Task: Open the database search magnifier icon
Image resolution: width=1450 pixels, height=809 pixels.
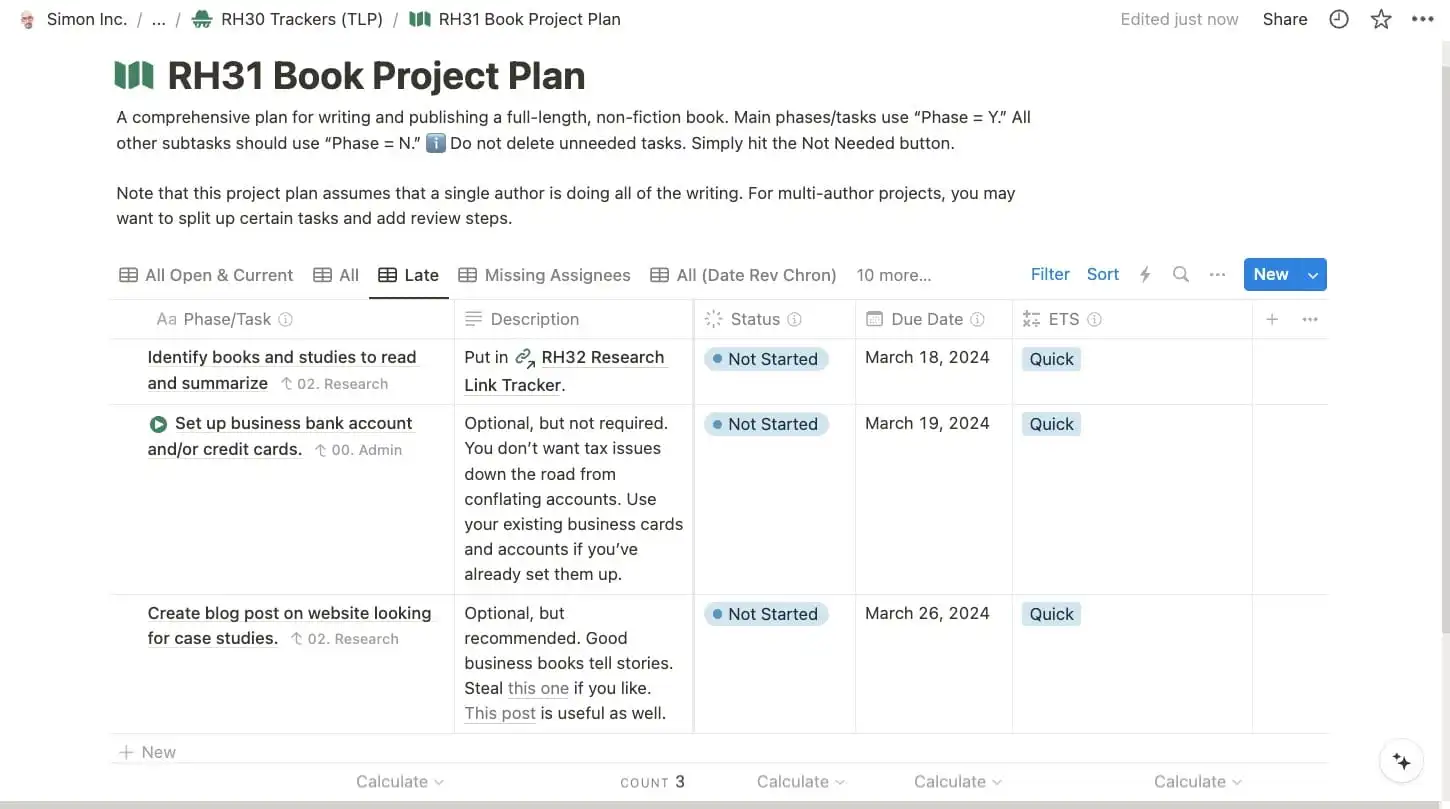Action: (1181, 274)
